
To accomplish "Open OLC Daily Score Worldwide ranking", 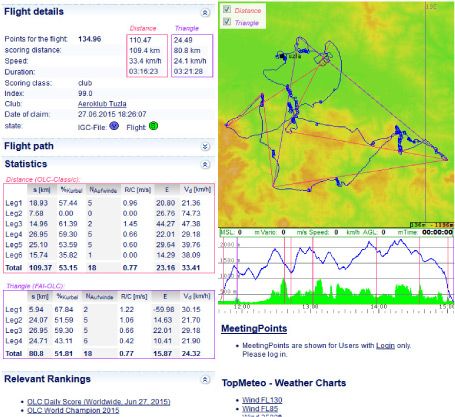I will [99, 402].
